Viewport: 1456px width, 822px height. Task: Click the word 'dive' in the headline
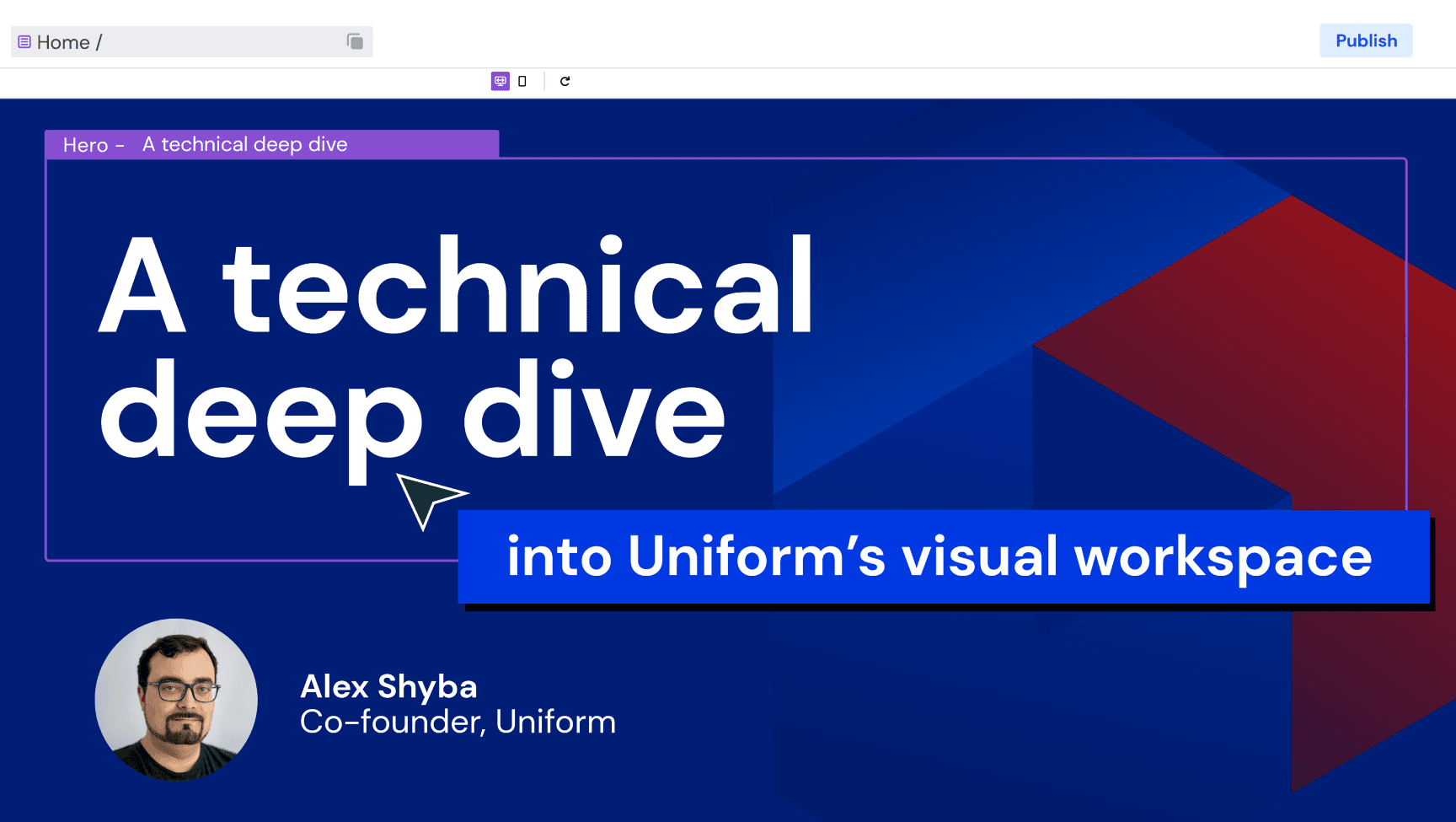[x=594, y=413]
